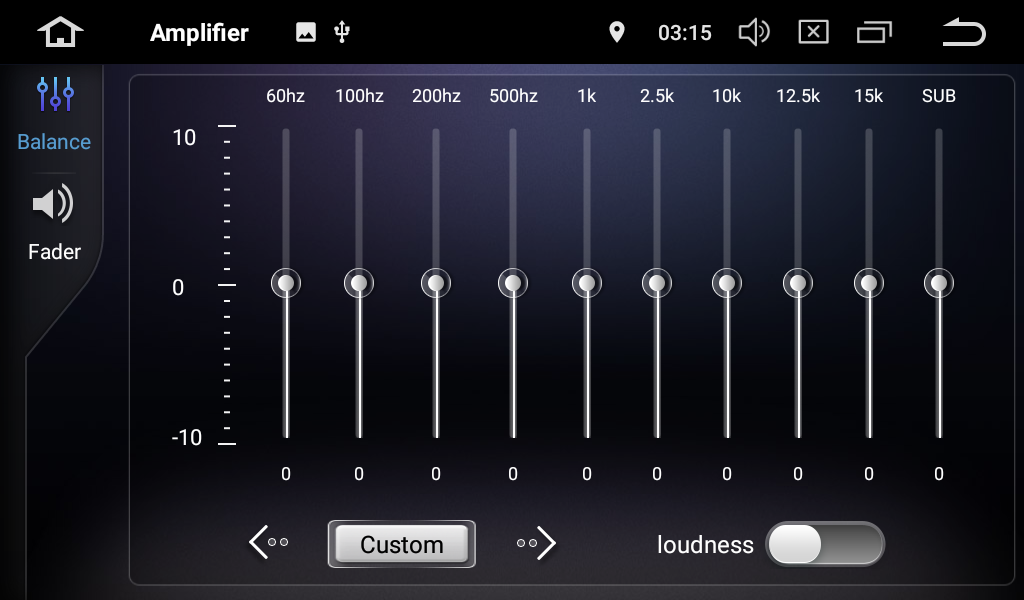Click the 60hz slider knob

[x=286, y=283]
